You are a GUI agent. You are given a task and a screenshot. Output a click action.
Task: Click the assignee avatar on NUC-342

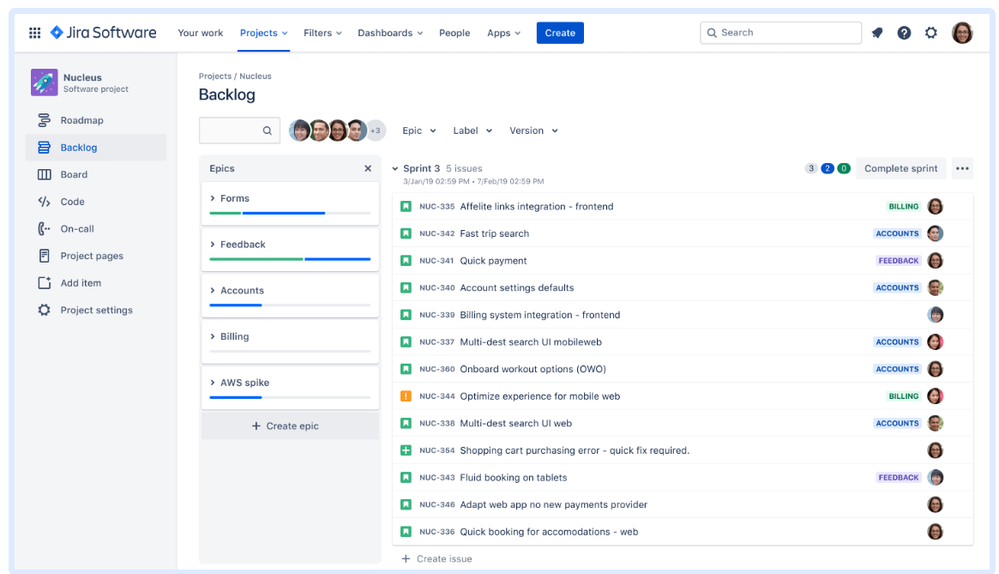click(x=935, y=233)
